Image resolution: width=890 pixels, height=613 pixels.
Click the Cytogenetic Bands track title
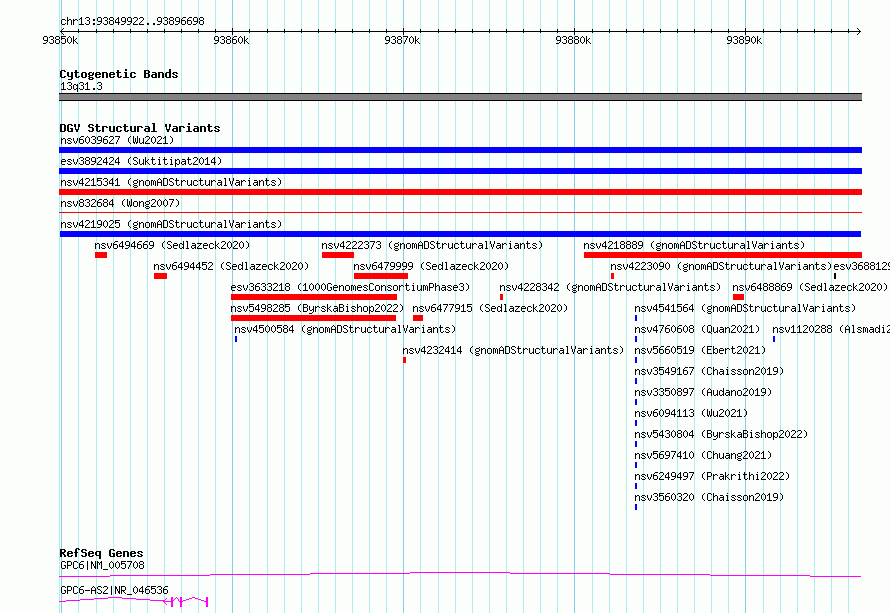pyautogui.click(x=119, y=74)
